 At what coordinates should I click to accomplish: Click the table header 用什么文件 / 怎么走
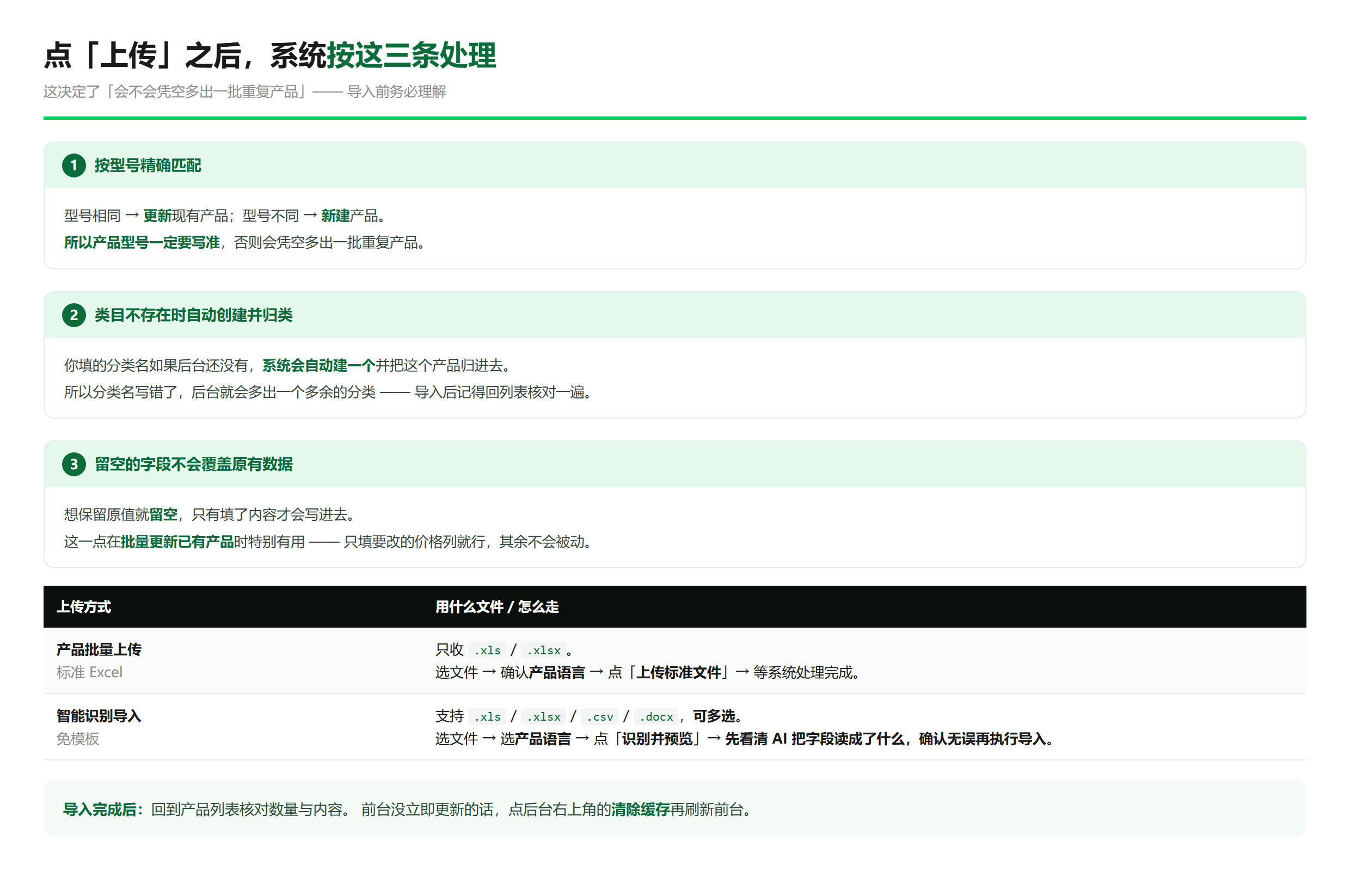click(497, 607)
